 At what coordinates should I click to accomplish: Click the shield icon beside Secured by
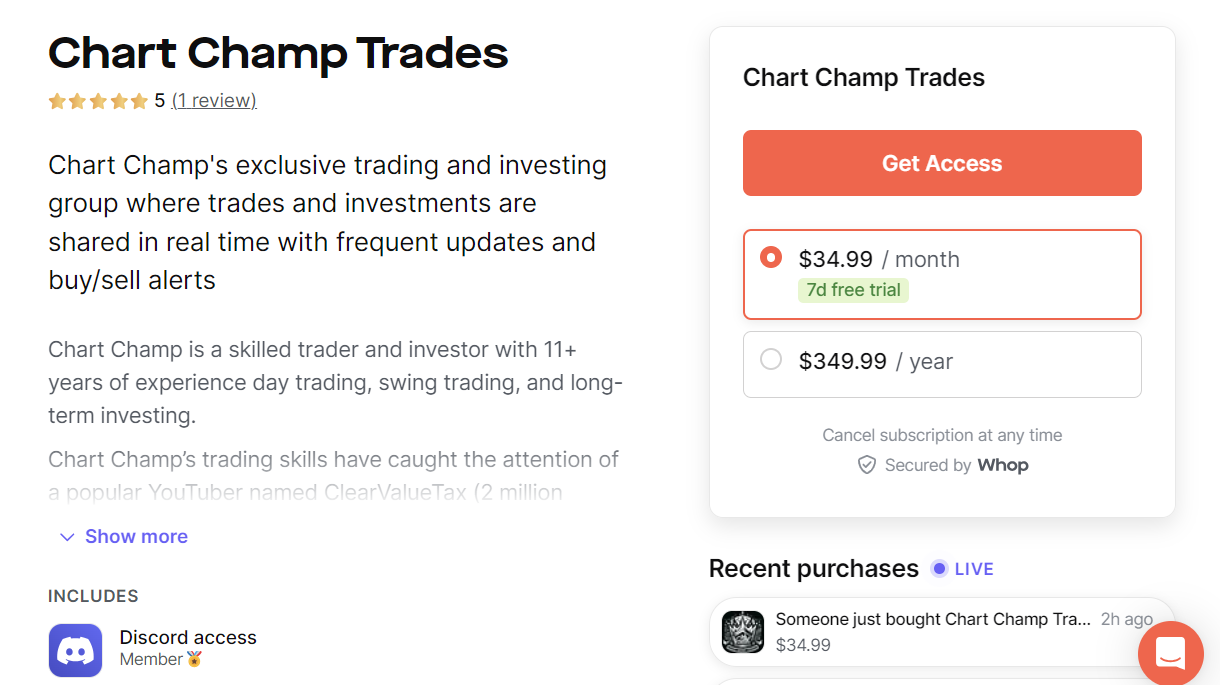866,465
